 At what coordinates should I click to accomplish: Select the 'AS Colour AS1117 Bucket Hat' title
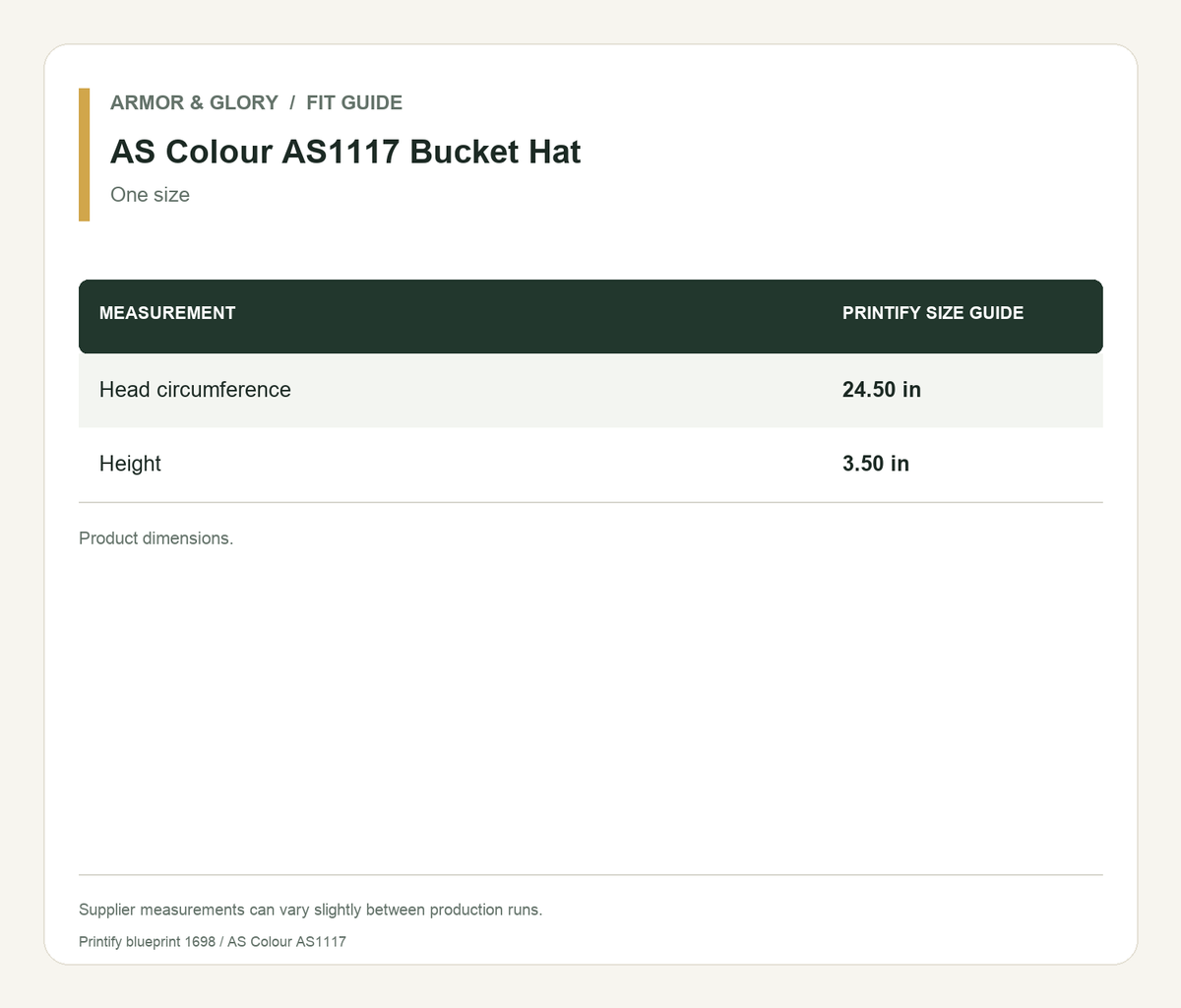coord(345,152)
